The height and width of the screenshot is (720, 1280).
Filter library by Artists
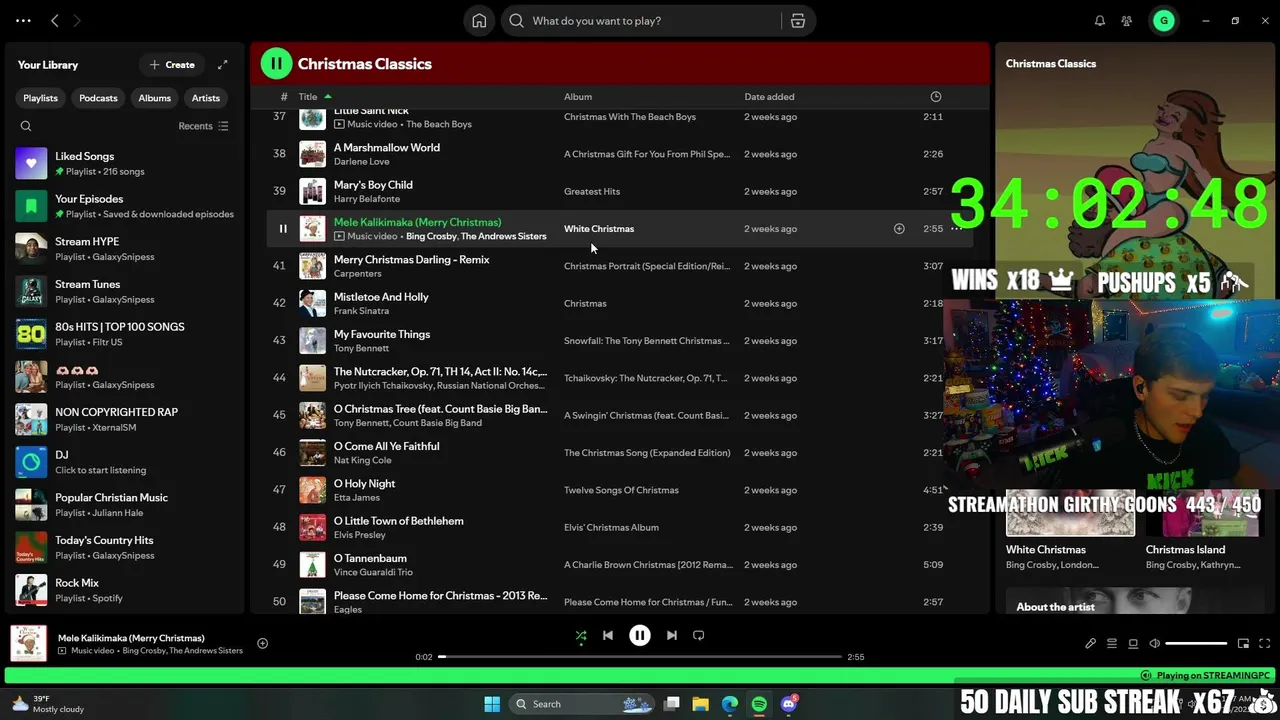pos(206,98)
